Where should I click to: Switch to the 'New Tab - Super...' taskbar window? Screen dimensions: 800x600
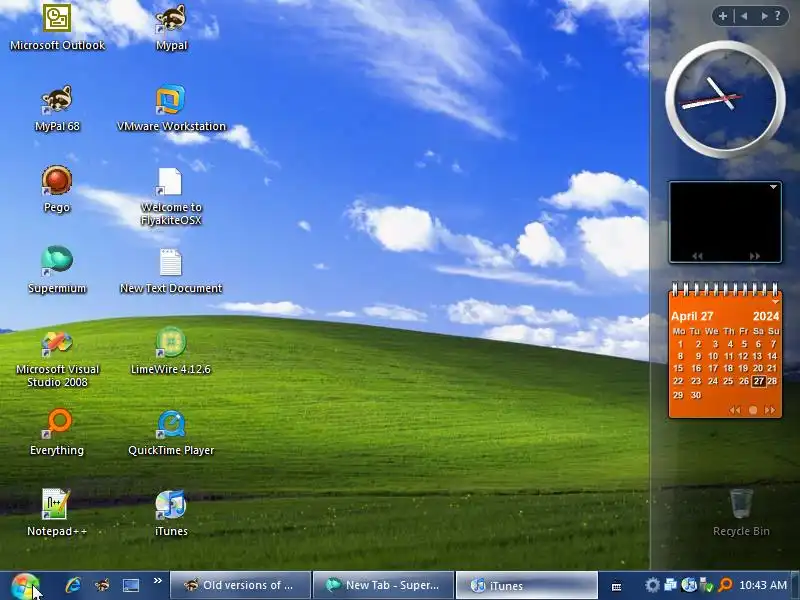[384, 585]
